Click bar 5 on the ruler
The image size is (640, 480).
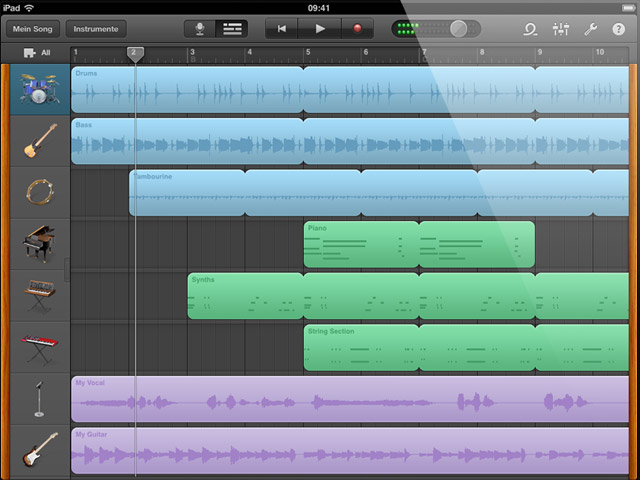[308, 52]
